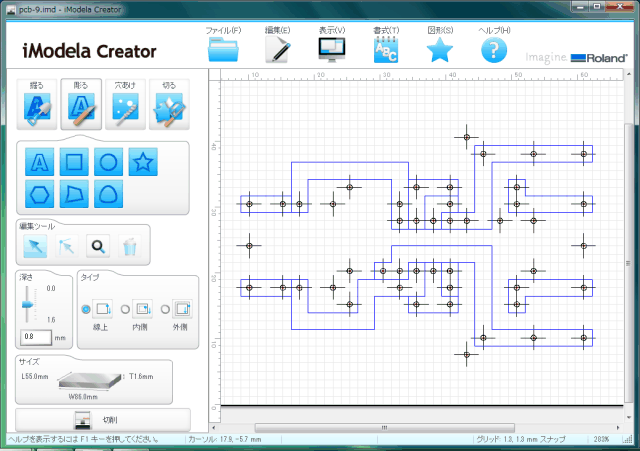640x451 pixels.
Task: Activate the arrow selection tool
Action: (35, 247)
